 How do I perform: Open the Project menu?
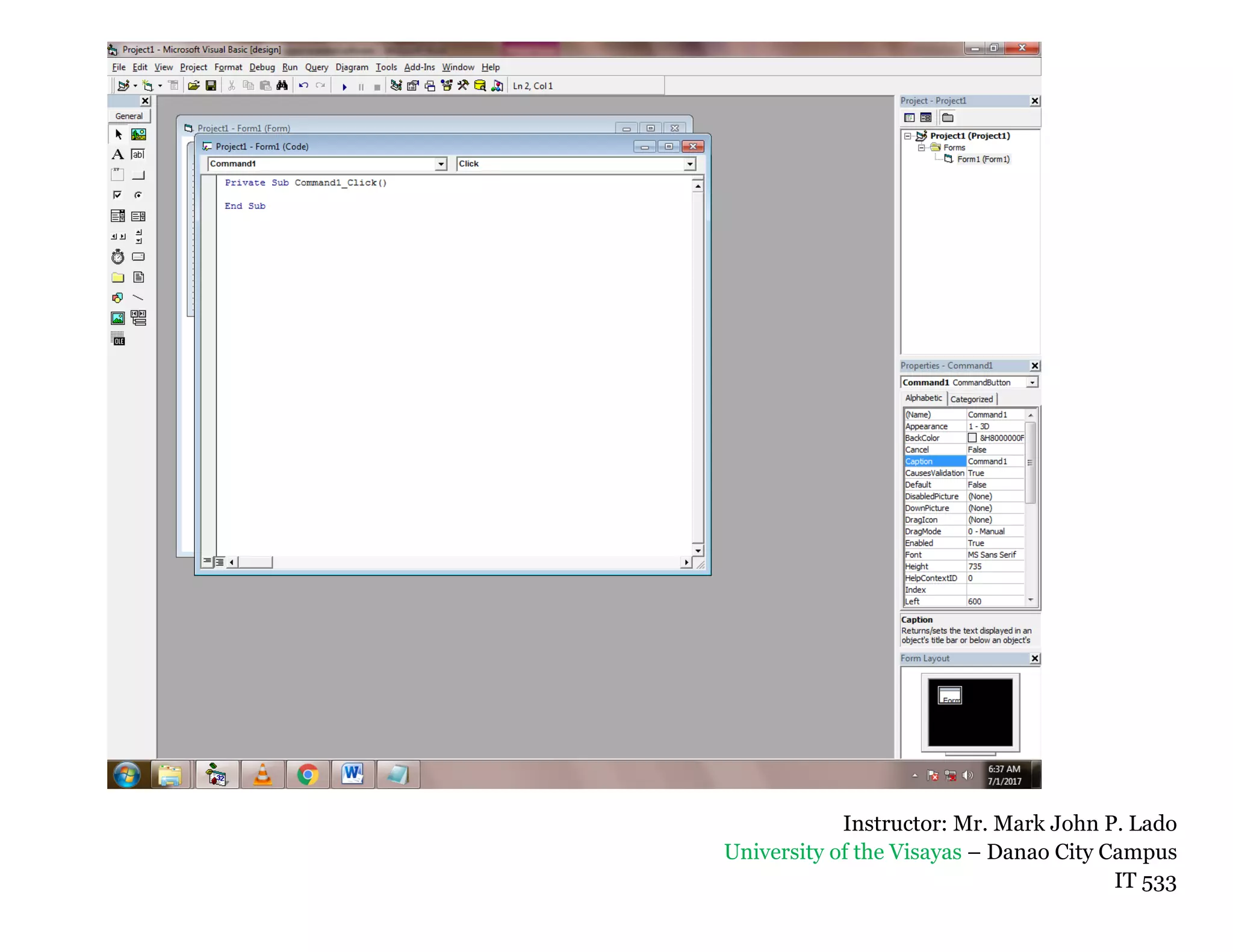click(x=193, y=67)
